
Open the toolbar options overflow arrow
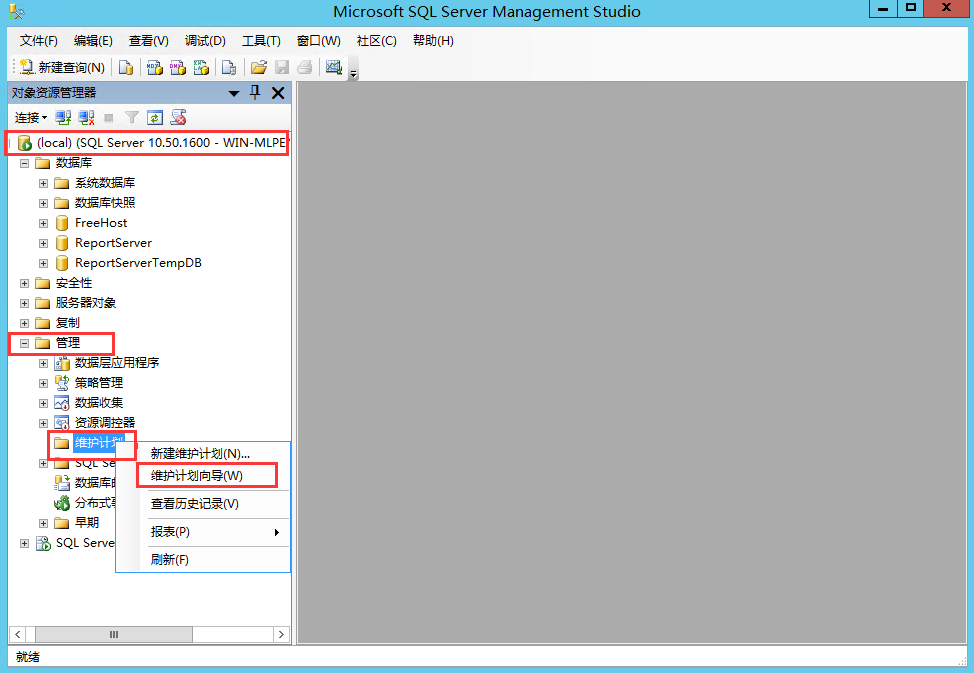point(353,74)
